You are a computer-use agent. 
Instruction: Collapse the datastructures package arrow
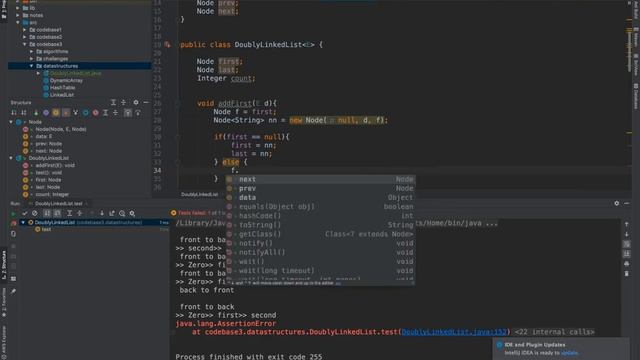tap(31, 66)
